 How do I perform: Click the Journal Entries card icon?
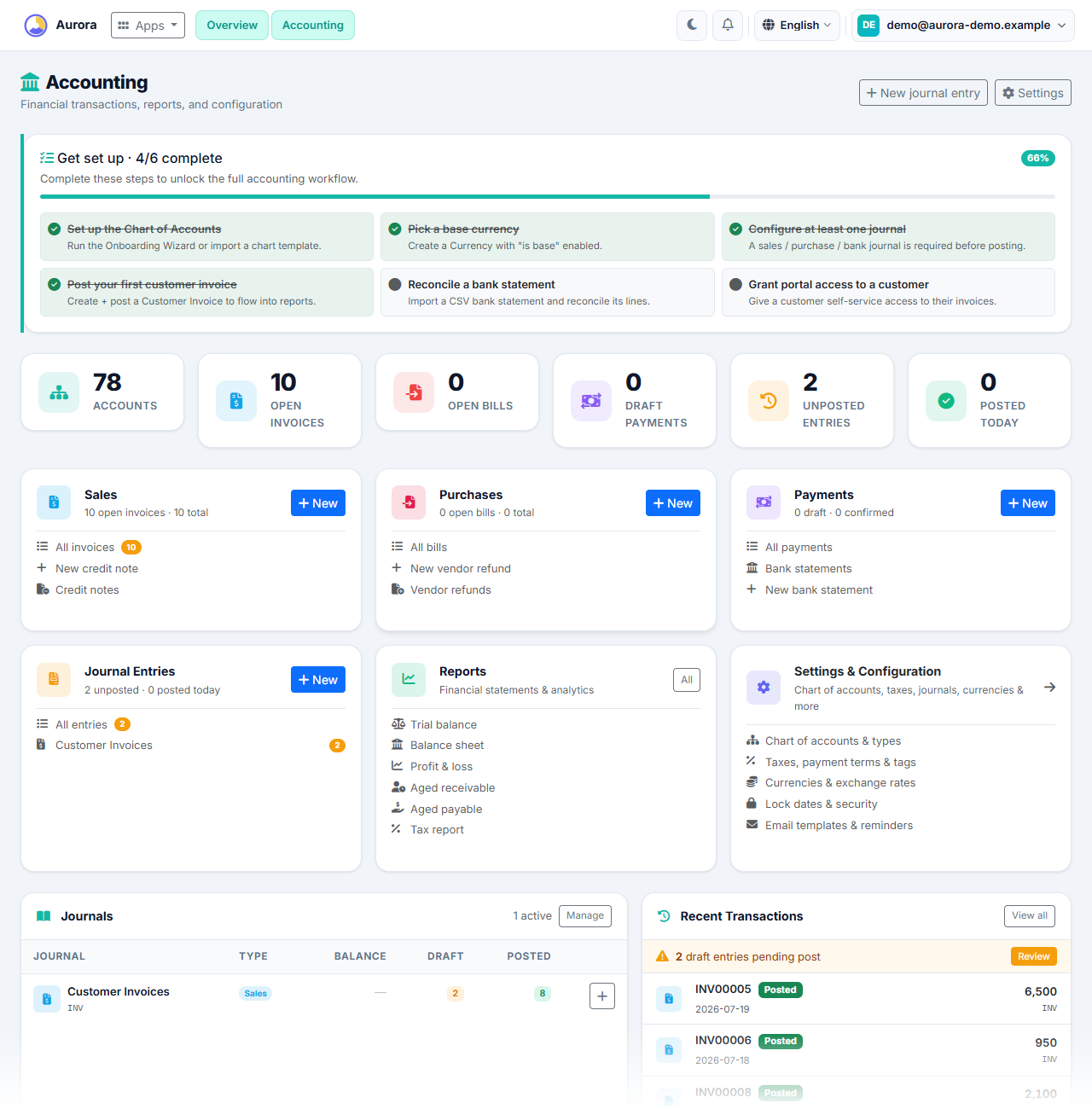click(54, 680)
